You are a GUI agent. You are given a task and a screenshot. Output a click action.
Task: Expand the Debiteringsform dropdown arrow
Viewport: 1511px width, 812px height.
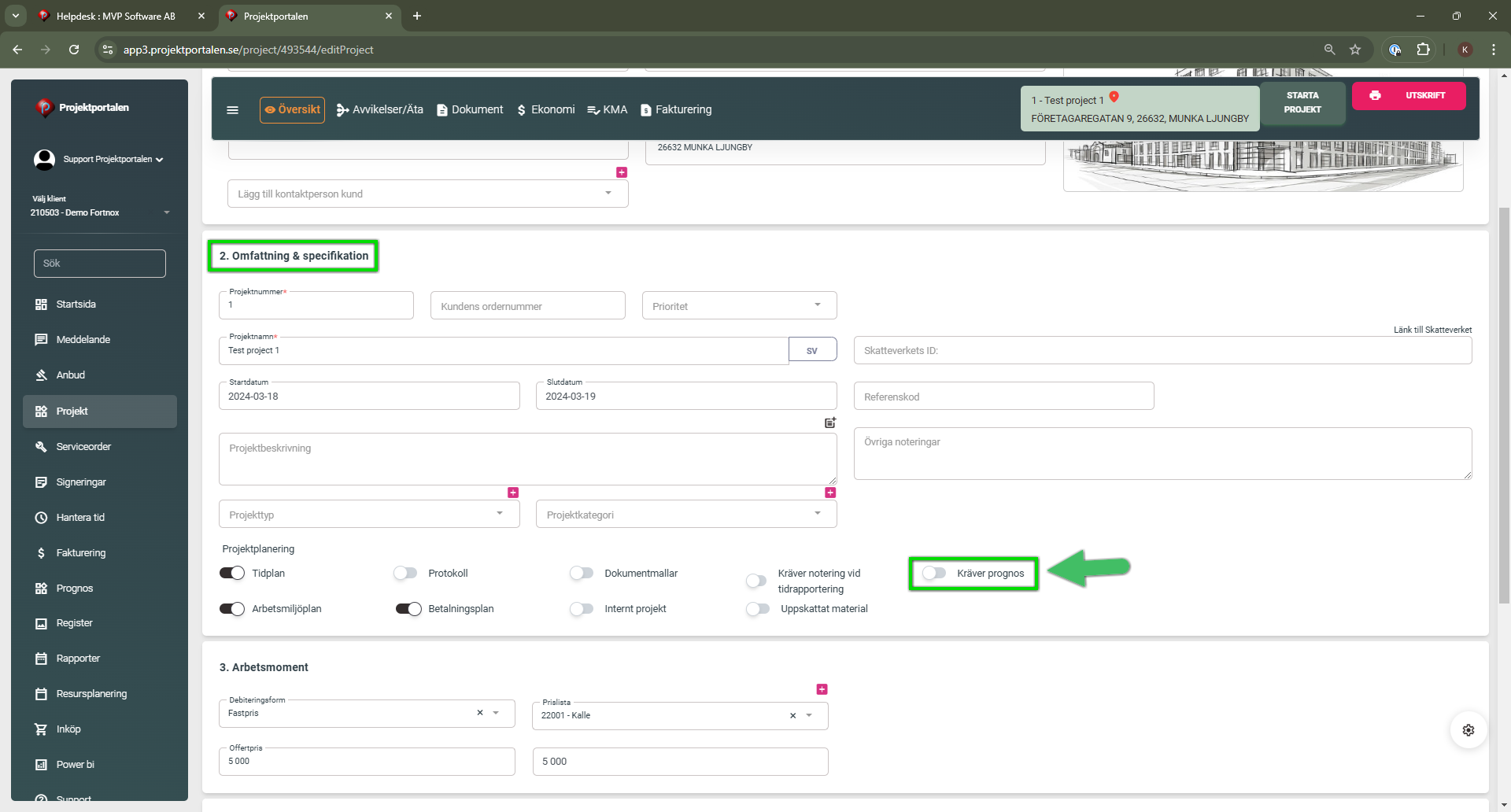(x=496, y=713)
